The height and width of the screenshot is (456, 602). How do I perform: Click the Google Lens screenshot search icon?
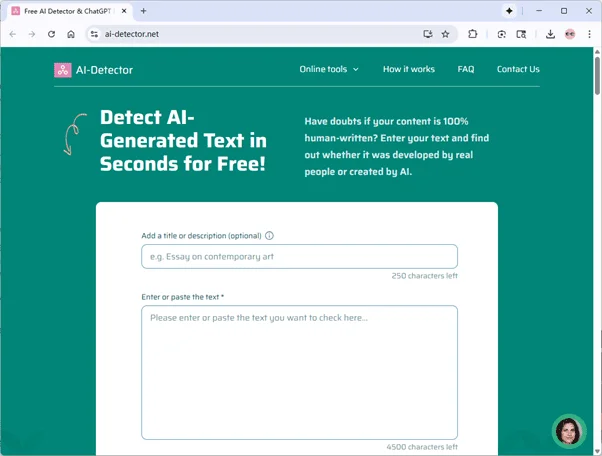point(501,34)
